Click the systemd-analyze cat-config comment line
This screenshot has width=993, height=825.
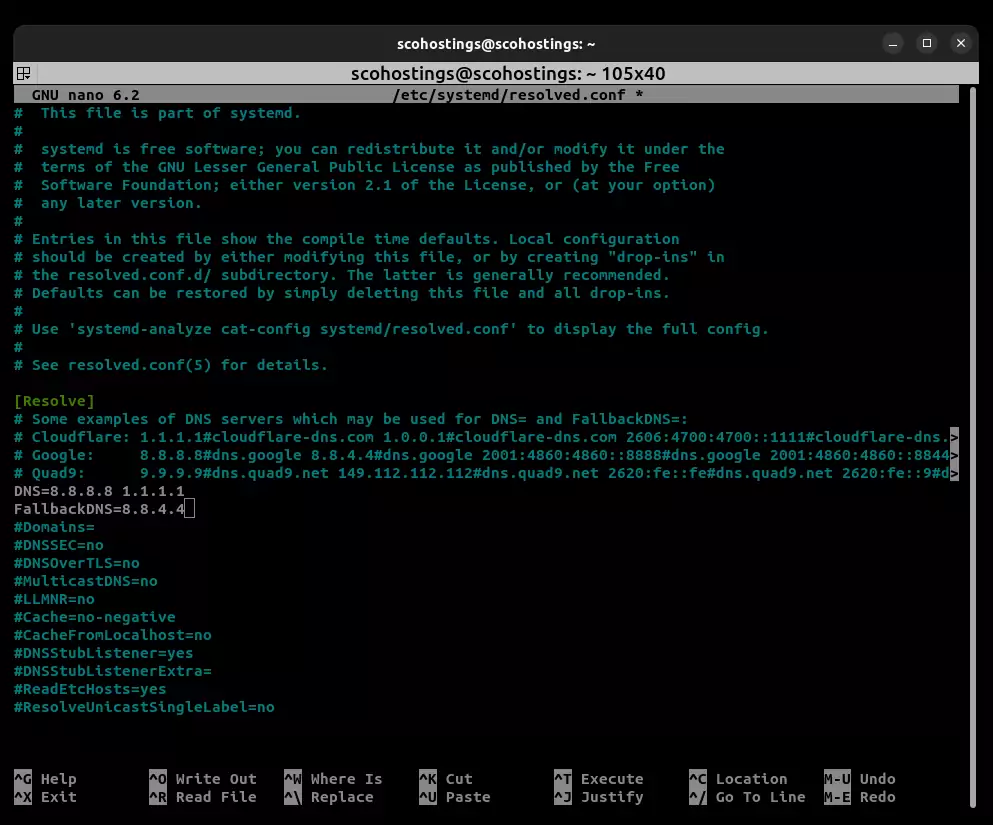[391, 329]
